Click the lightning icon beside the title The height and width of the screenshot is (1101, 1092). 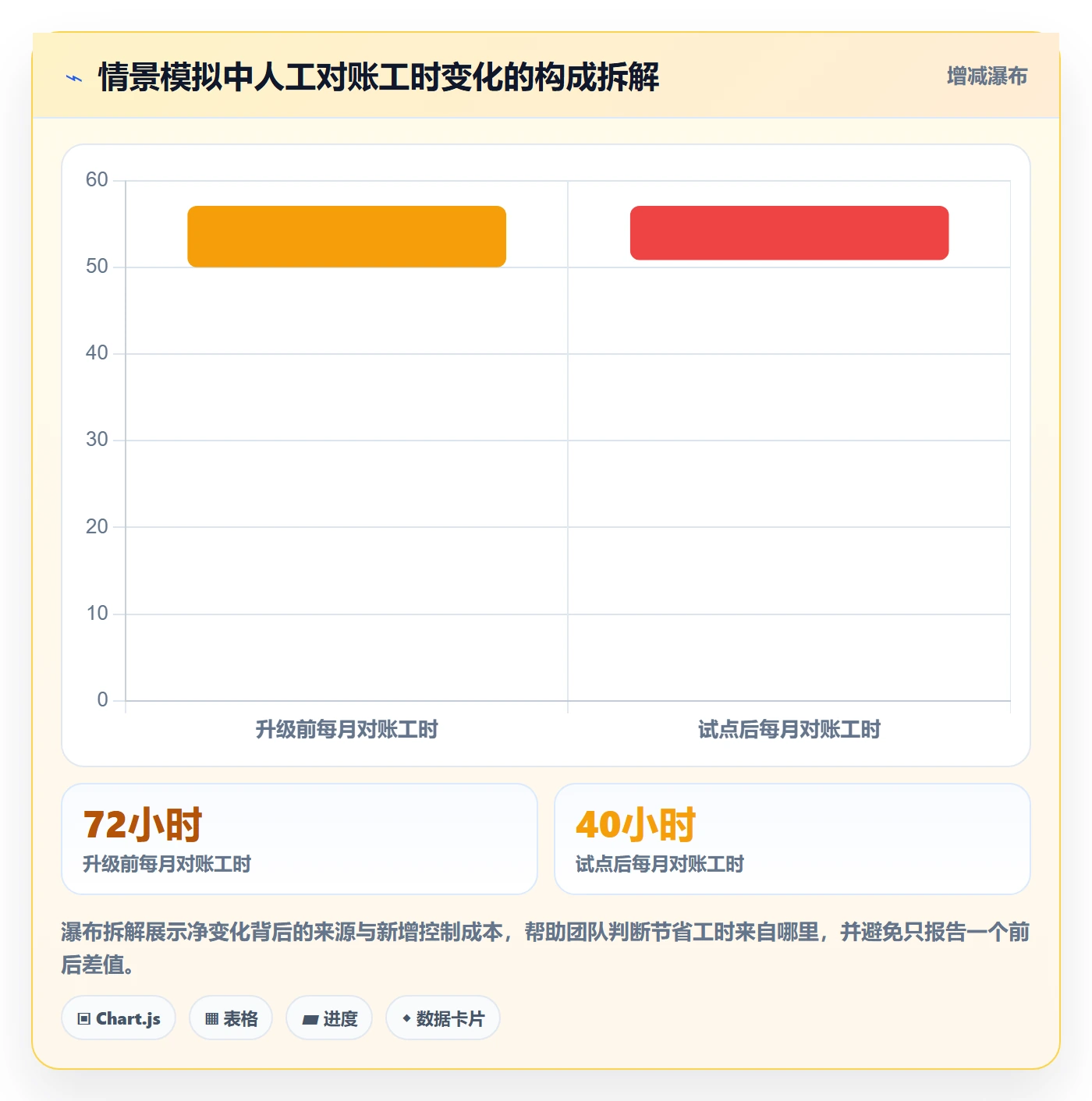coord(74,78)
